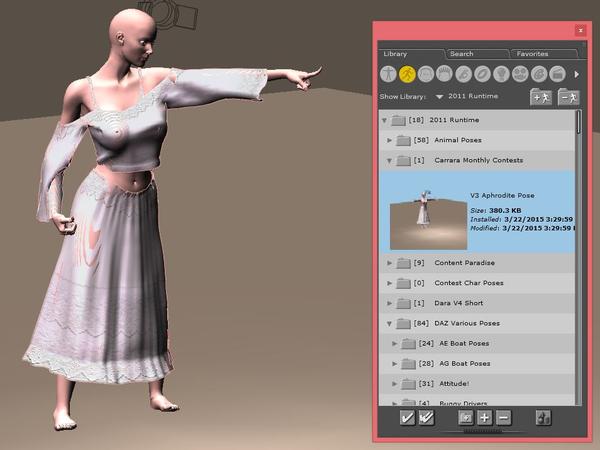Click the V3 Aphrodite Pose title
Screen dimensions: 600x450
coord(502,196)
